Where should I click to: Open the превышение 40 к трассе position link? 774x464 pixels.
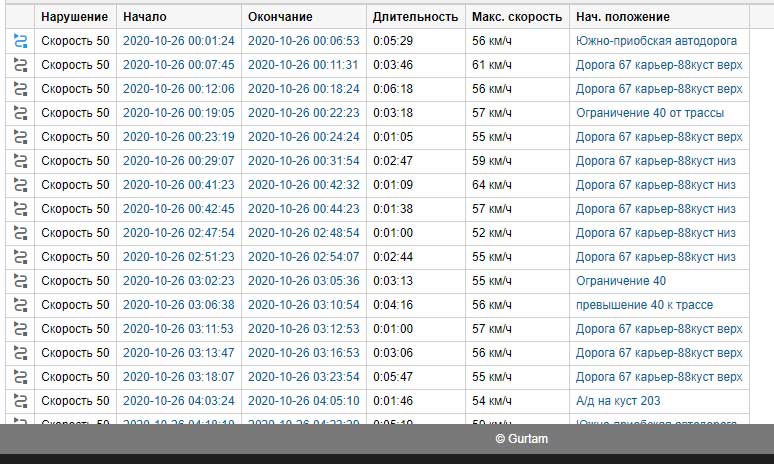click(x=644, y=305)
